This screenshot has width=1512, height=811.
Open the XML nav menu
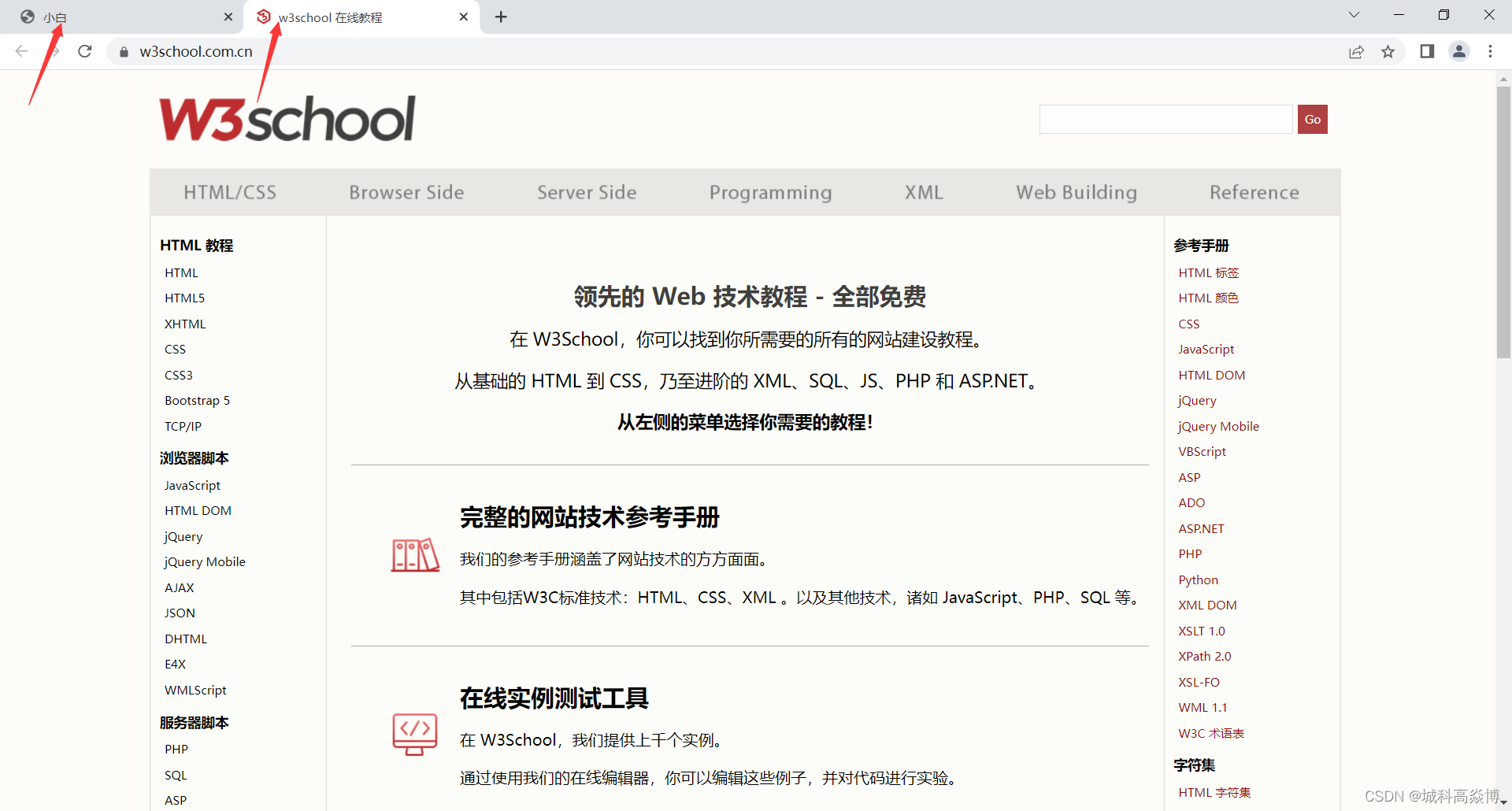click(x=924, y=192)
